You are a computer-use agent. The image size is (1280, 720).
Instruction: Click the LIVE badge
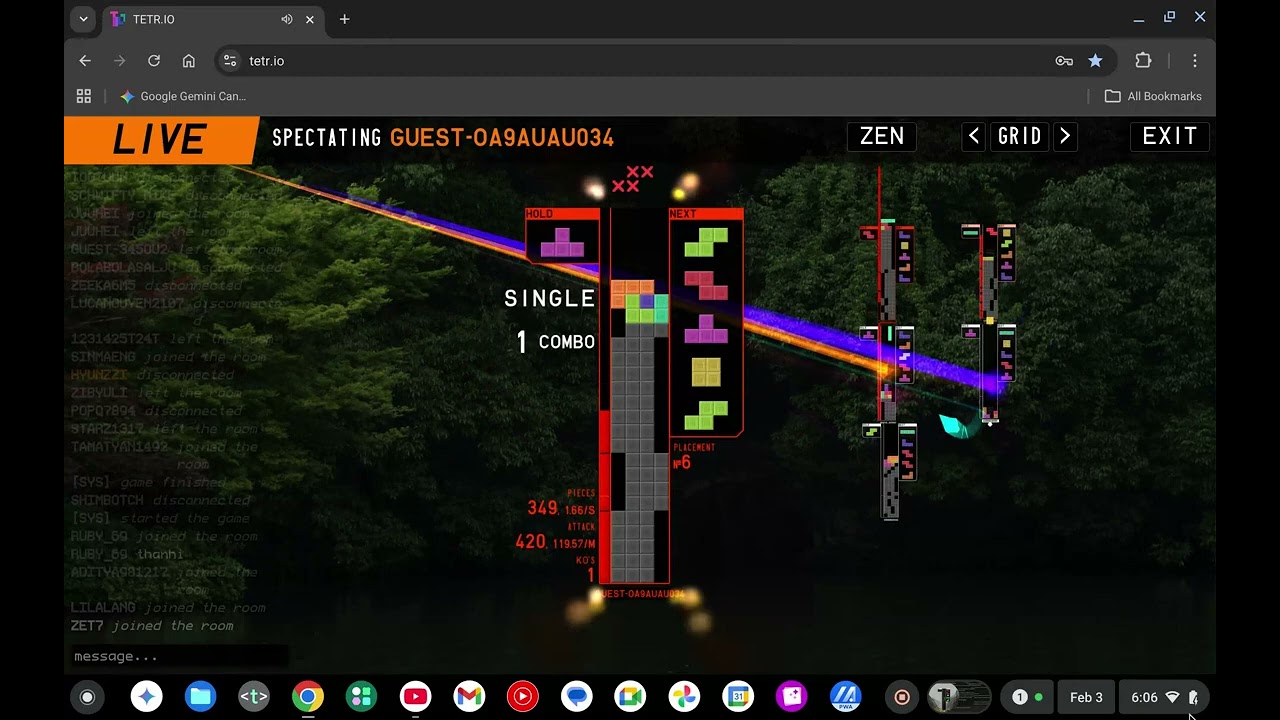coord(160,140)
